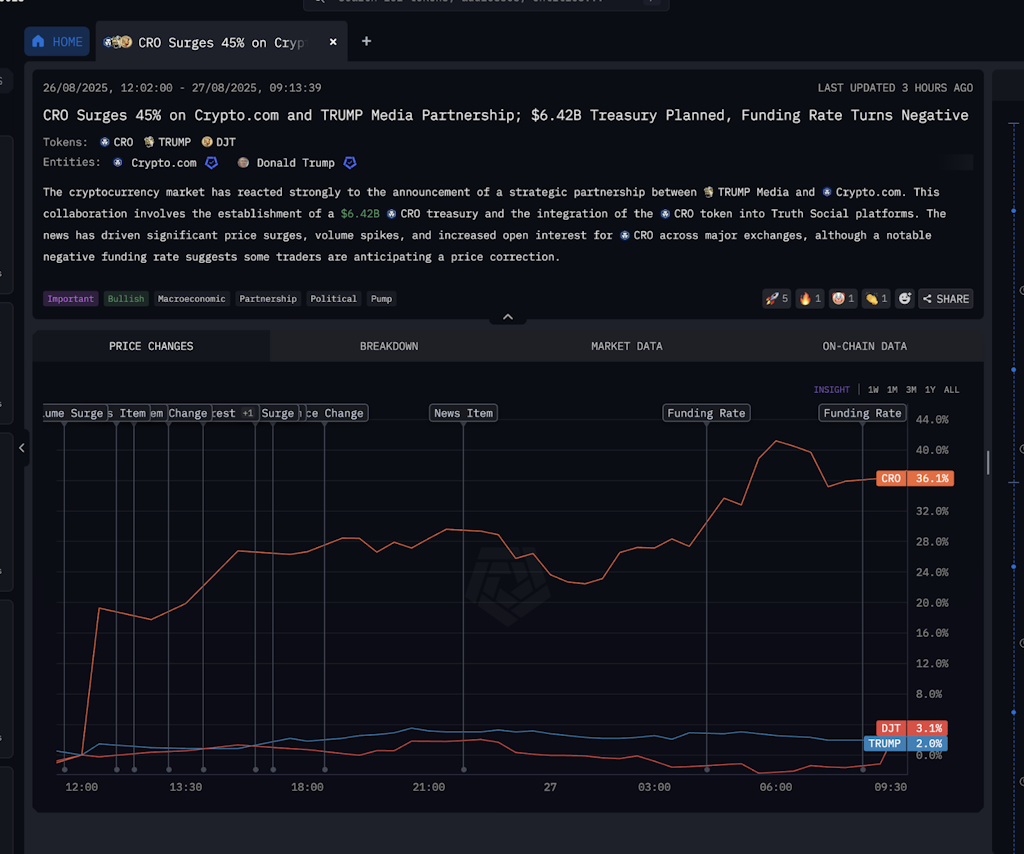Open the BREAKDOWN tab
The image size is (1024, 854).
click(389, 346)
